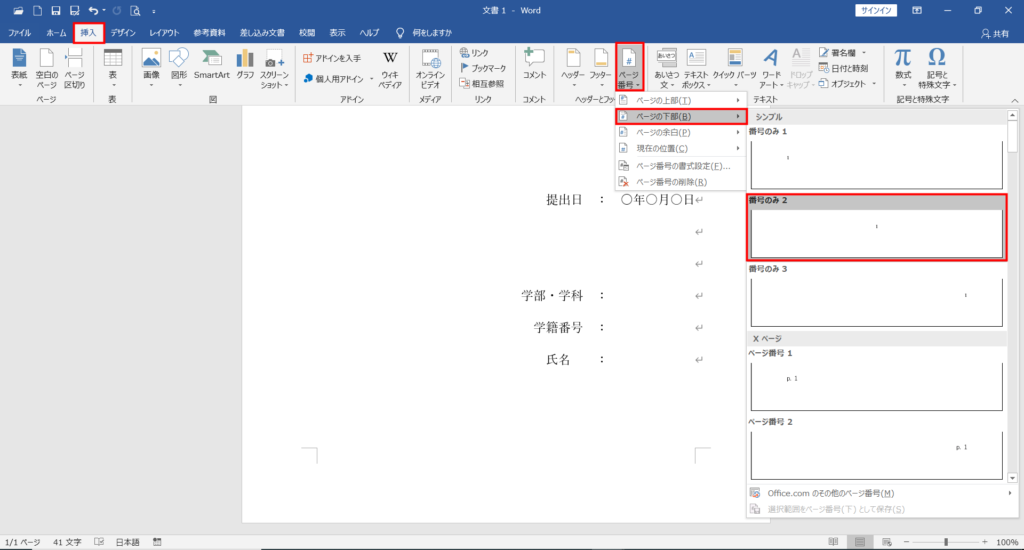
Task: Click the Page Number (ページ番号) button
Action: (x=629, y=68)
